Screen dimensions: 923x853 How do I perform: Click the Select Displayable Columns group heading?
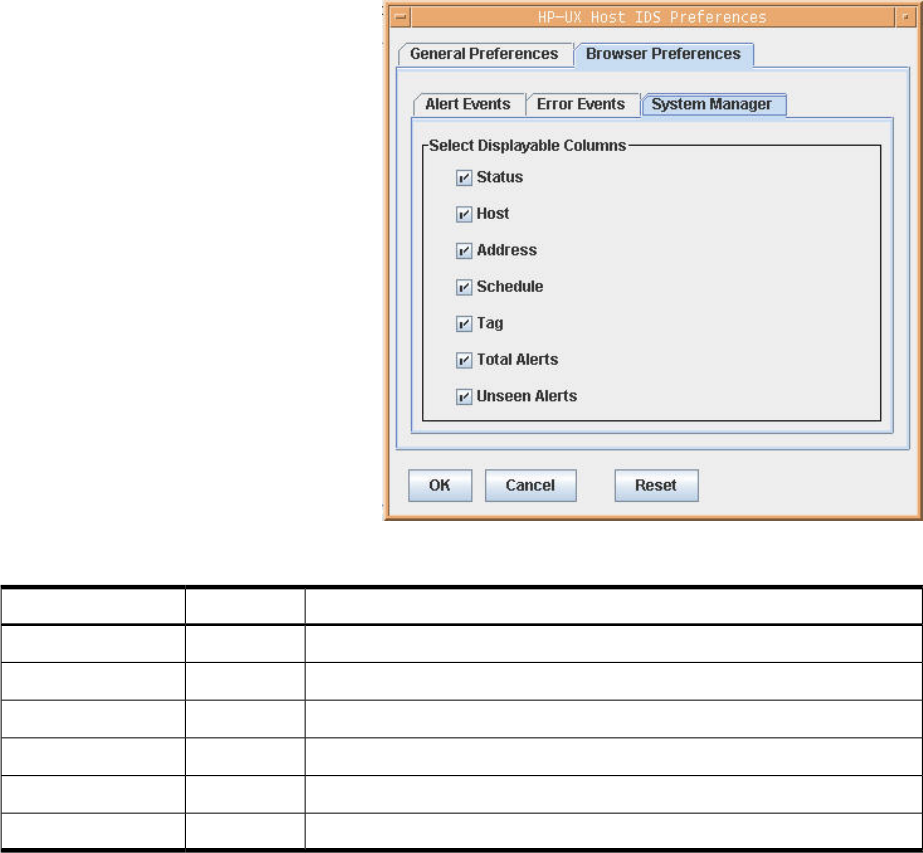(x=527, y=146)
